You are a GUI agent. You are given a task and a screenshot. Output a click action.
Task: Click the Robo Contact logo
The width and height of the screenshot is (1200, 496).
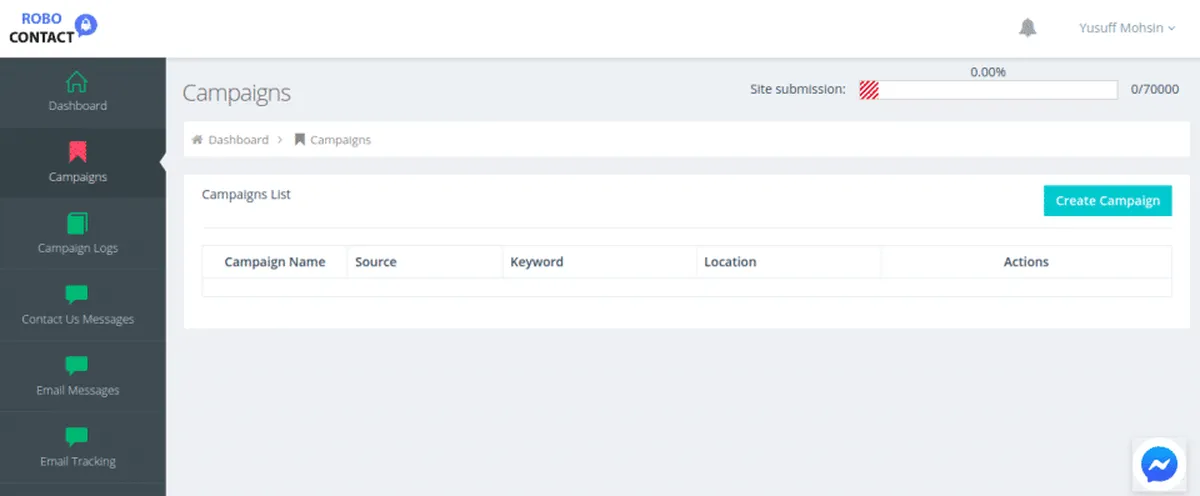tap(52, 28)
